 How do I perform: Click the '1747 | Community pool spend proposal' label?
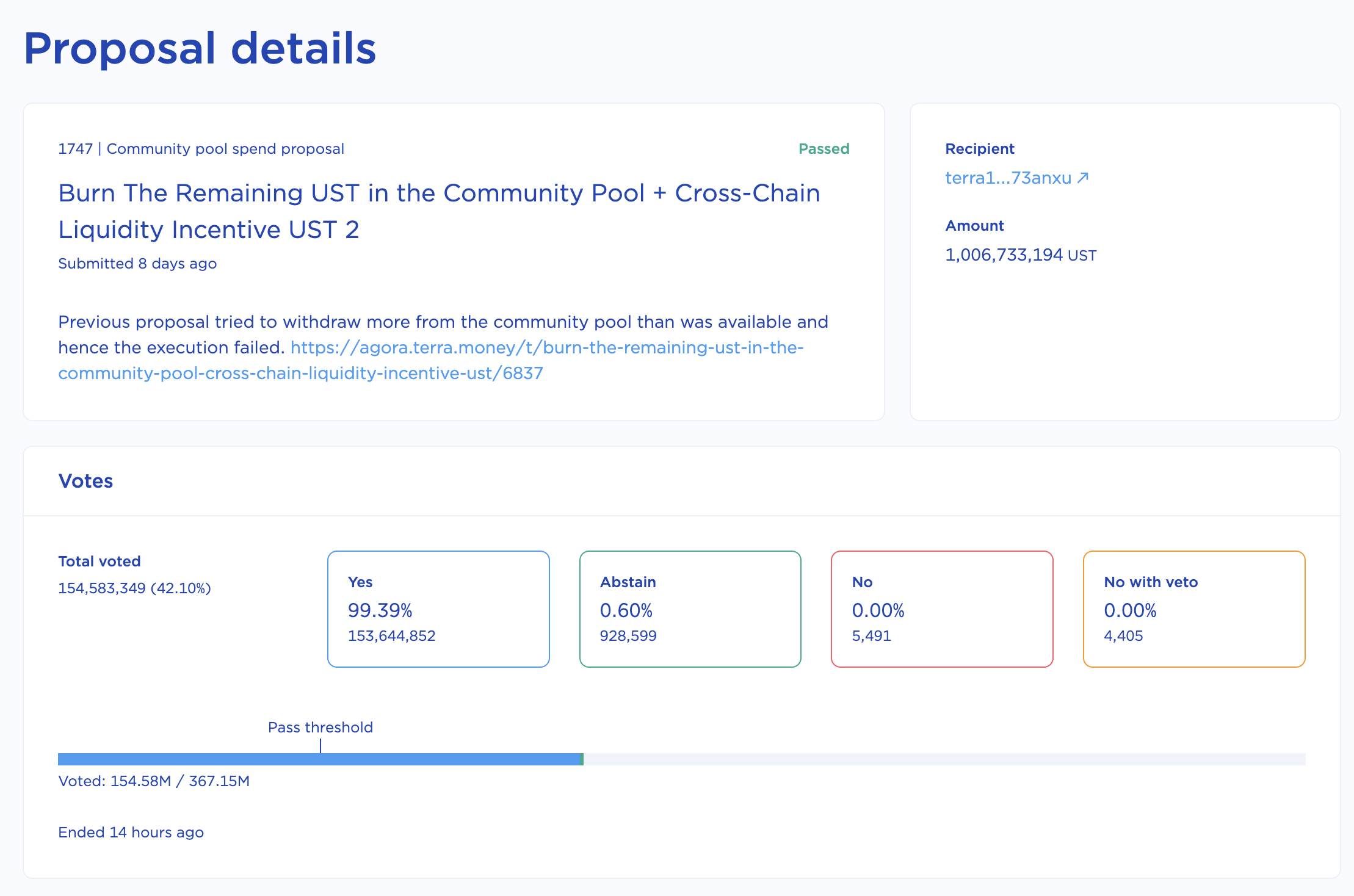point(201,149)
